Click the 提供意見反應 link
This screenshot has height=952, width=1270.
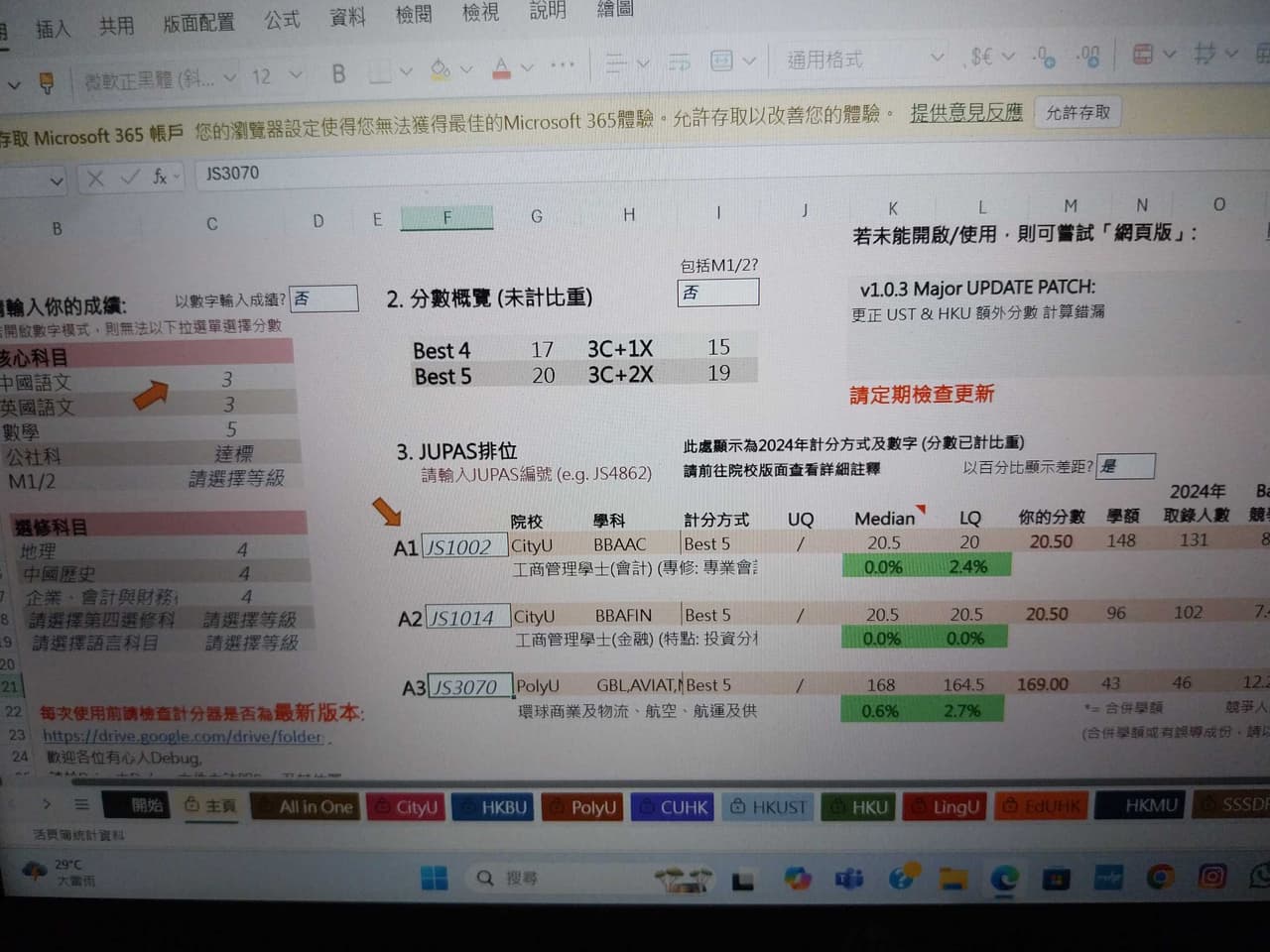point(965,113)
